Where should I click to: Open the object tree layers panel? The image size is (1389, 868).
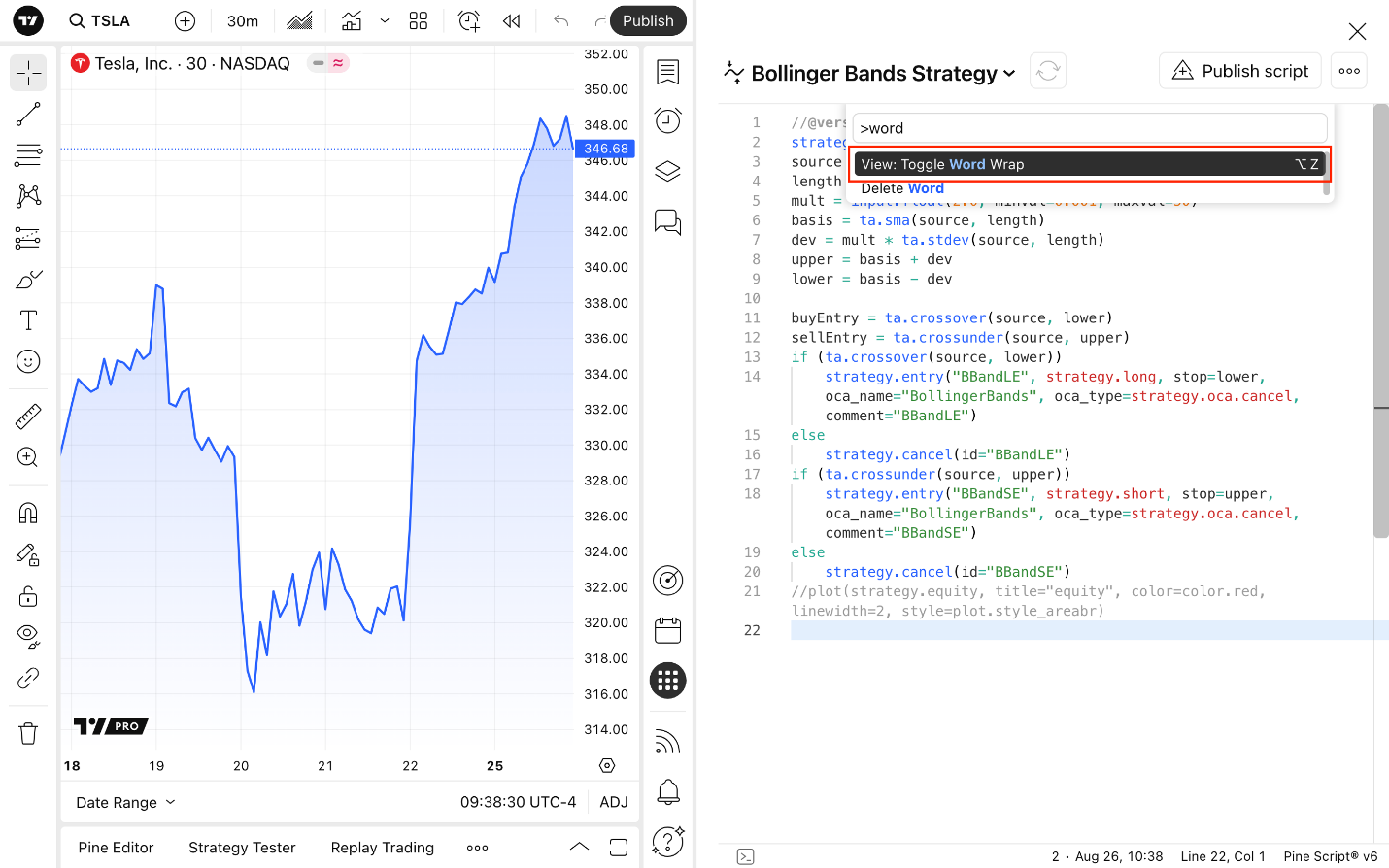coord(668,171)
